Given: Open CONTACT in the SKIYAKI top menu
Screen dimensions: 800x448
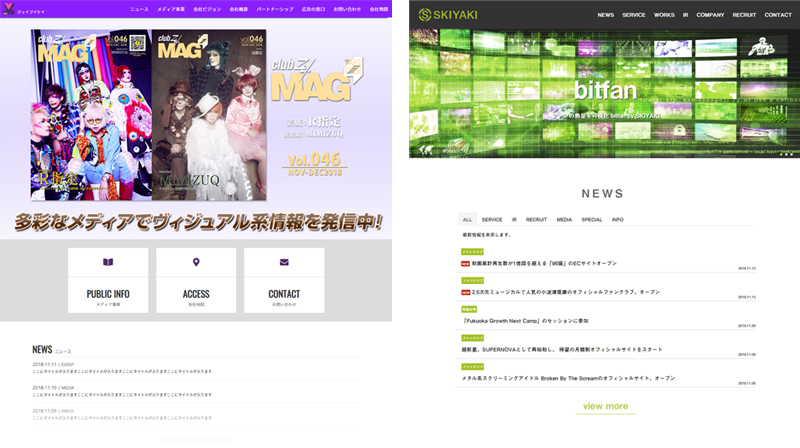Looking at the screenshot, I should coord(778,15).
